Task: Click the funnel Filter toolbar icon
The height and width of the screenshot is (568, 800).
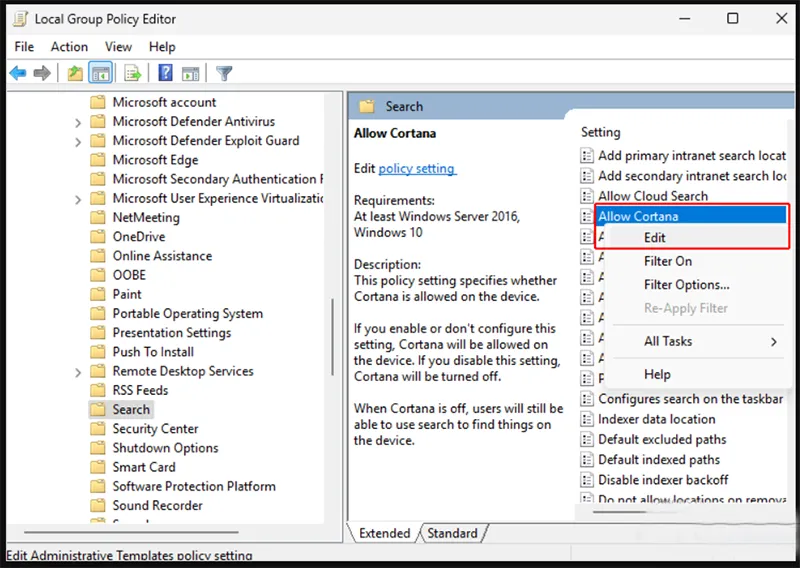Action: (x=224, y=73)
